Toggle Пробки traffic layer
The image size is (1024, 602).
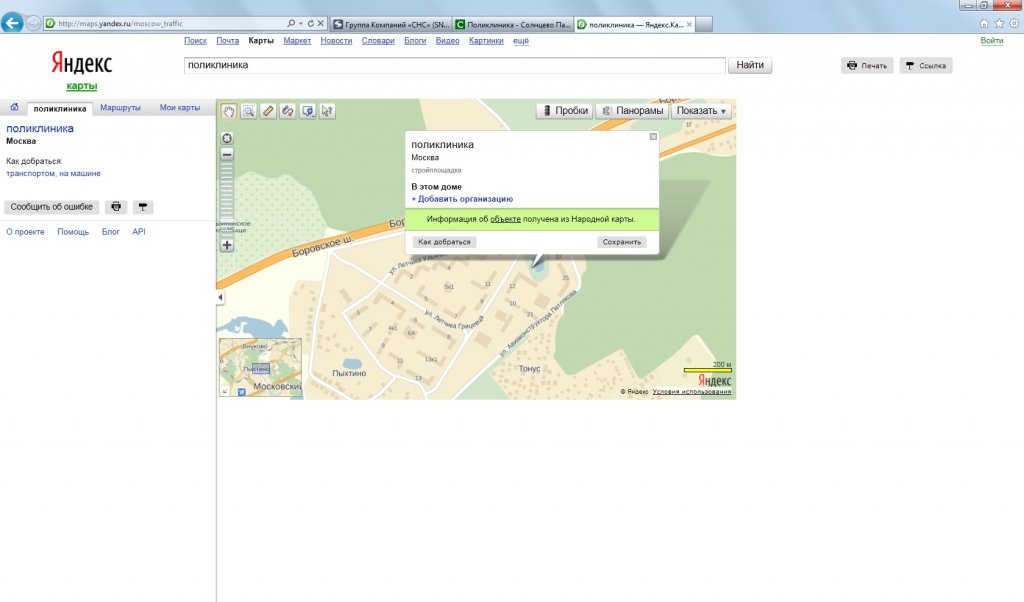point(565,111)
